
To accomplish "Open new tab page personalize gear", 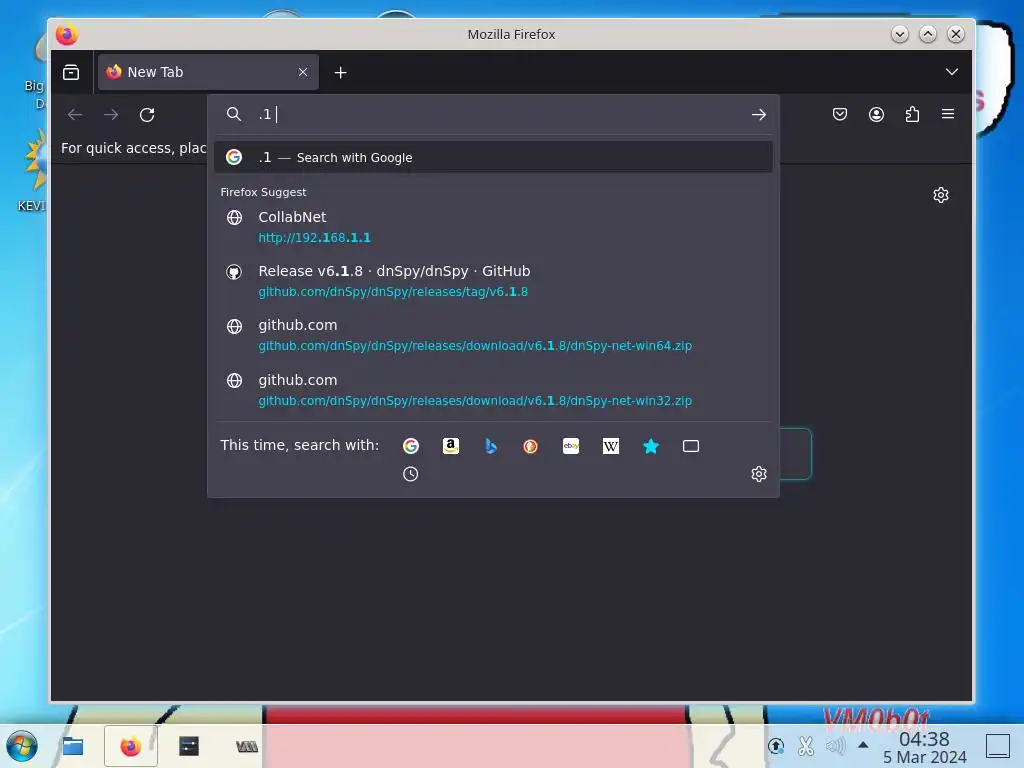I will 941,195.
